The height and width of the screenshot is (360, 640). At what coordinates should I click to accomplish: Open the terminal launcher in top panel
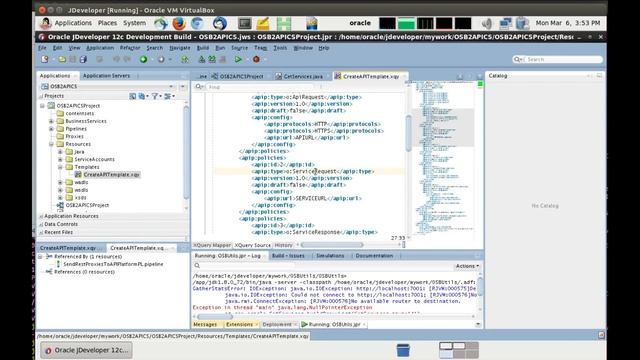pyautogui.click(x=244, y=23)
